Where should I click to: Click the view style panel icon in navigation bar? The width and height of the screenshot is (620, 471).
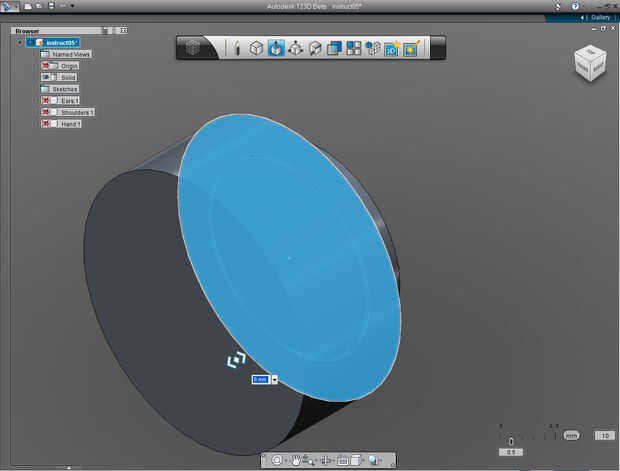coord(355,460)
